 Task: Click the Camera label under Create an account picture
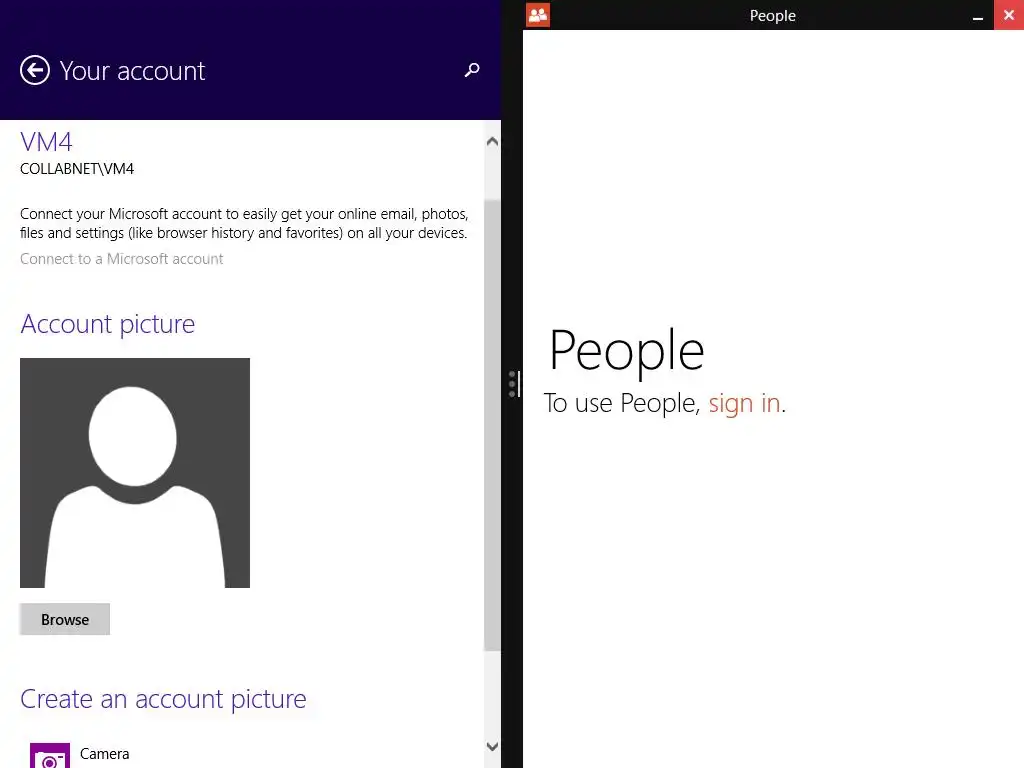pos(104,754)
